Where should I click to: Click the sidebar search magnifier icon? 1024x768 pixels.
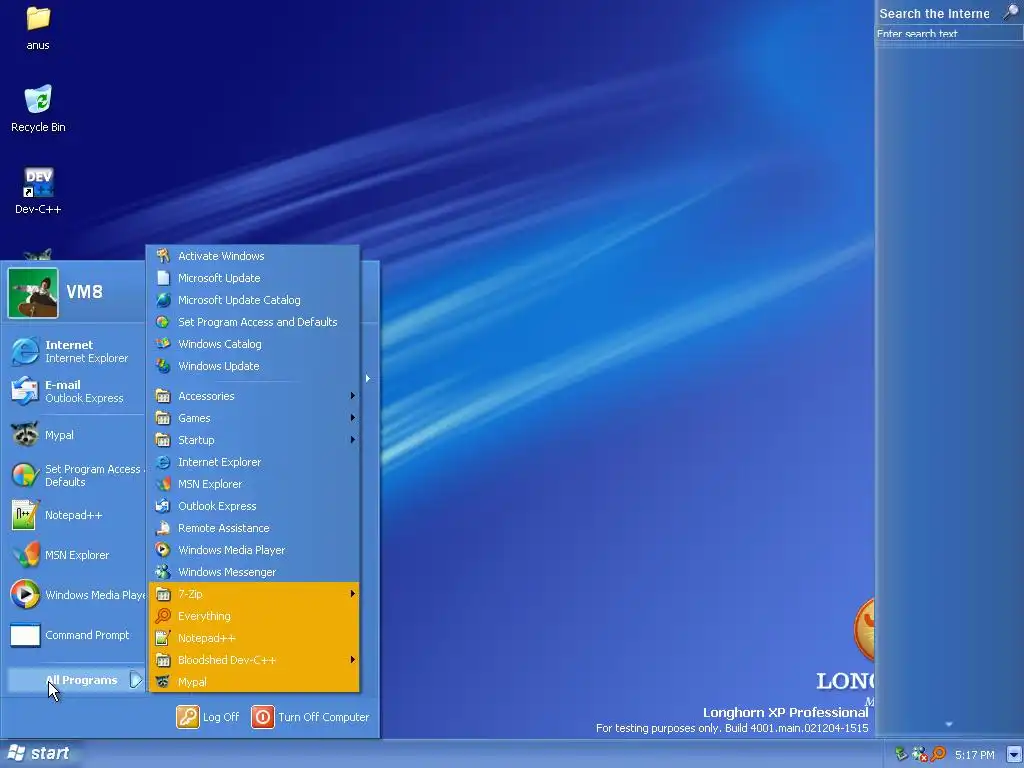click(1010, 12)
